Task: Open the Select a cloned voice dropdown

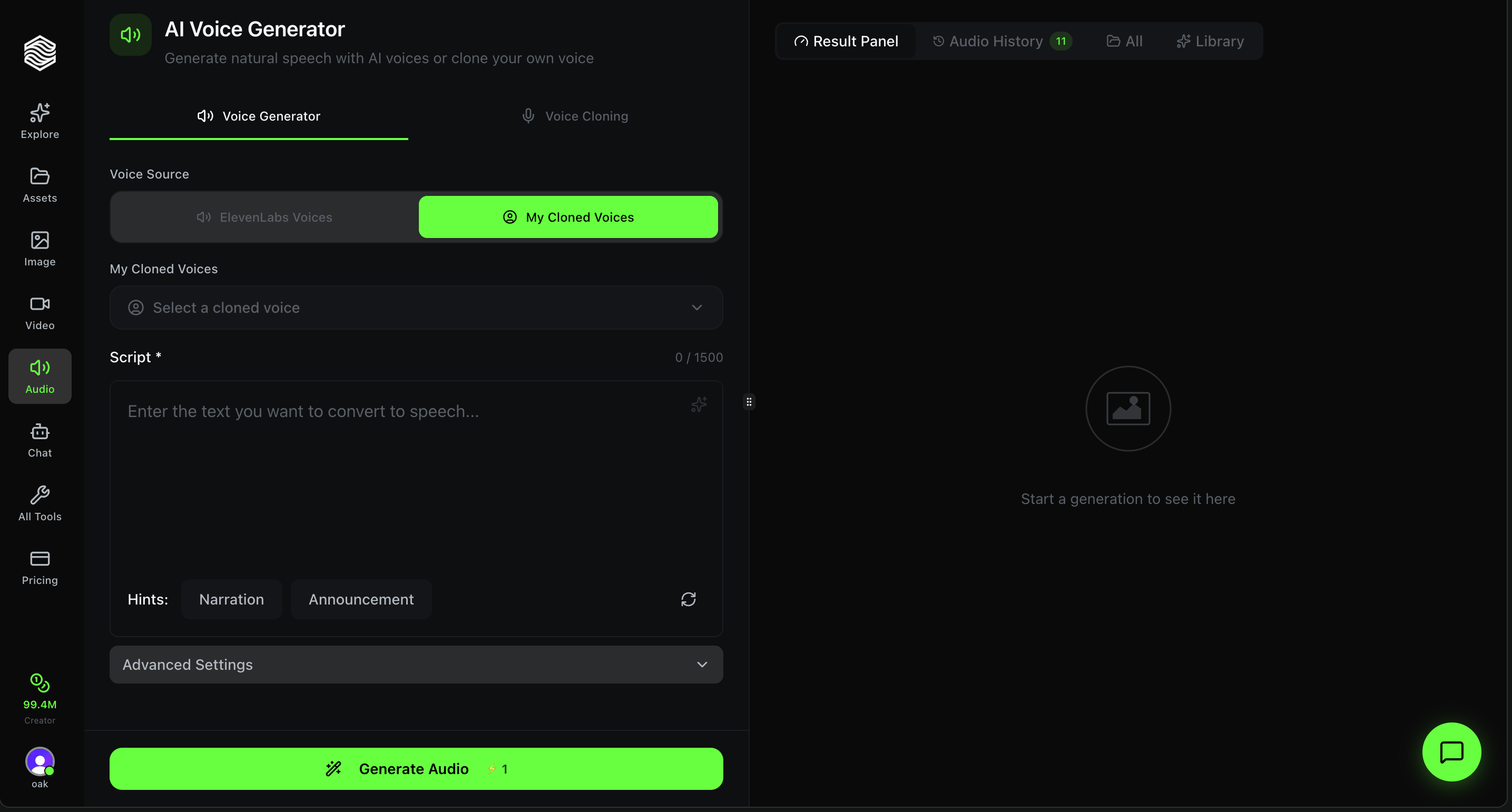Action: point(416,308)
